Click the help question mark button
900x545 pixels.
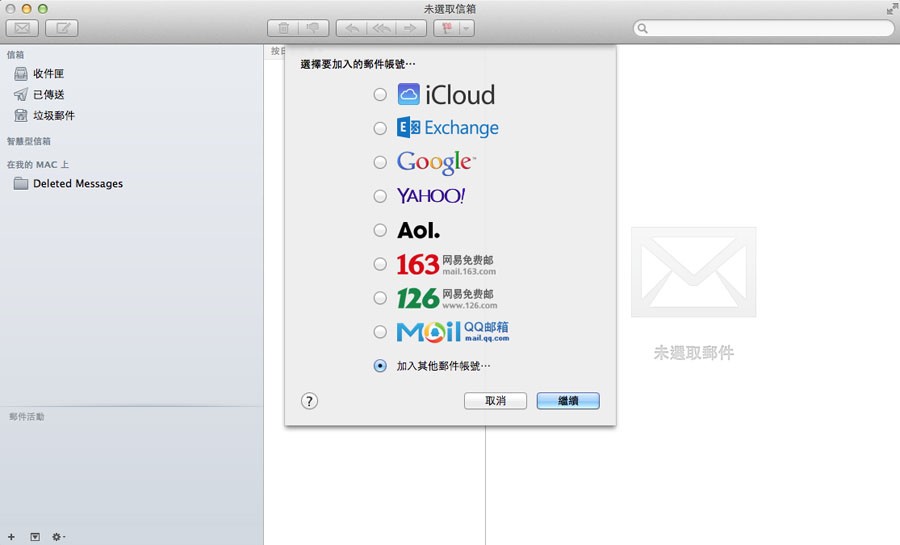[309, 401]
